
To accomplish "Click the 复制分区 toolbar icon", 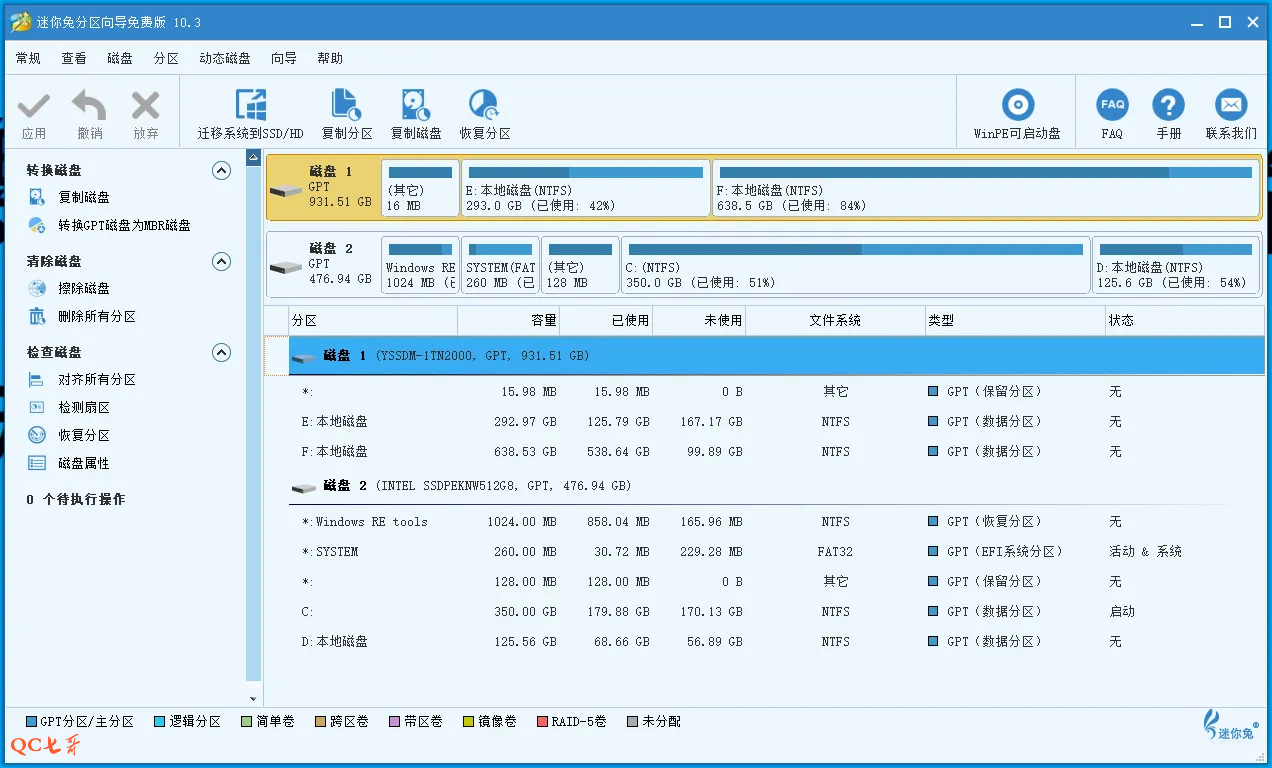I will (346, 105).
